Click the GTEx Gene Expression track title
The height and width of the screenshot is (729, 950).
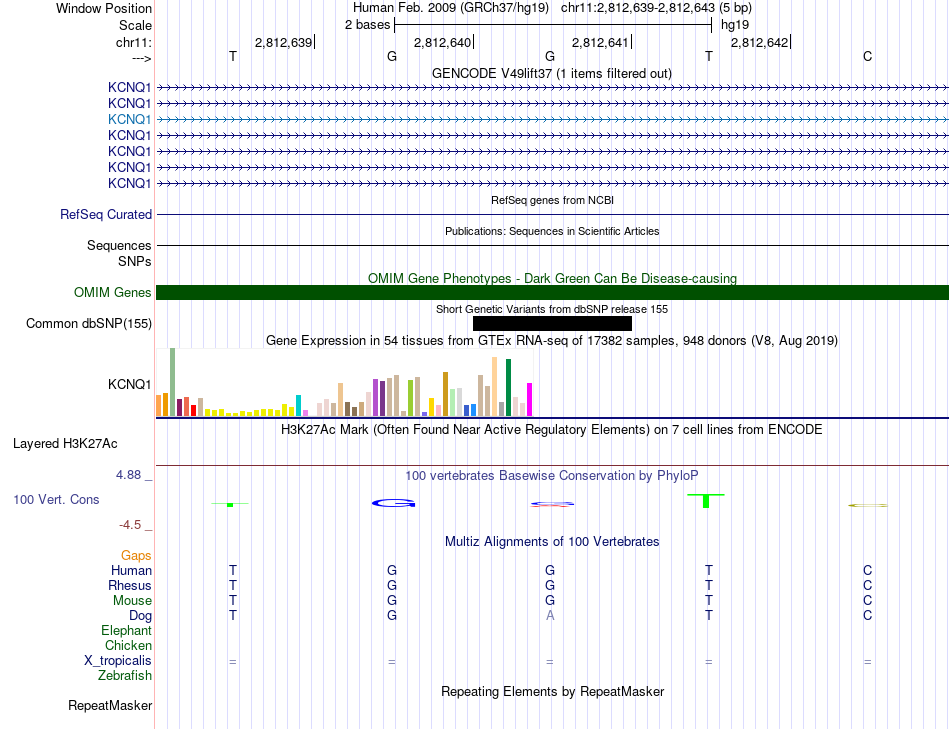tap(552, 341)
